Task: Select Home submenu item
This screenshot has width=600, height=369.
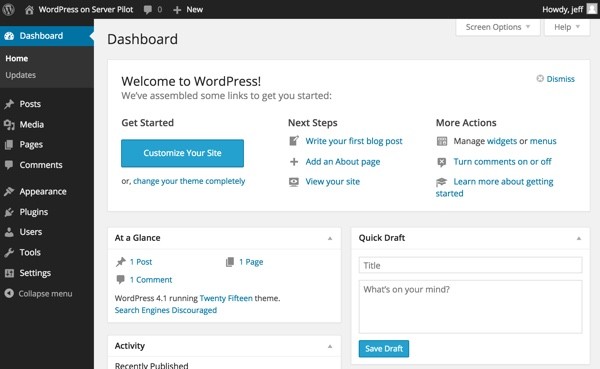Action: [x=16, y=59]
